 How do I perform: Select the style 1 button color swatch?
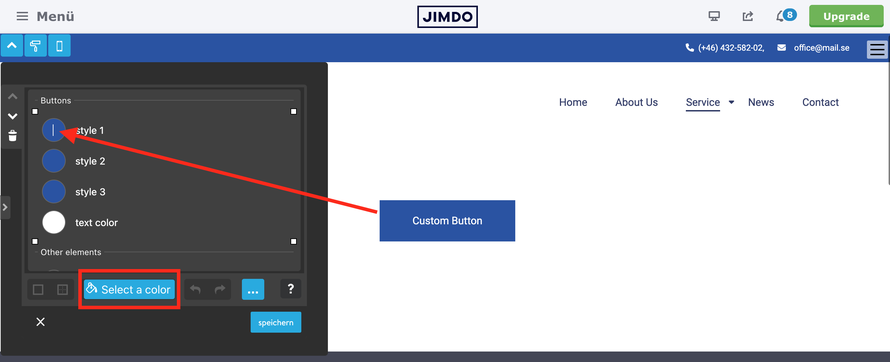[54, 131]
